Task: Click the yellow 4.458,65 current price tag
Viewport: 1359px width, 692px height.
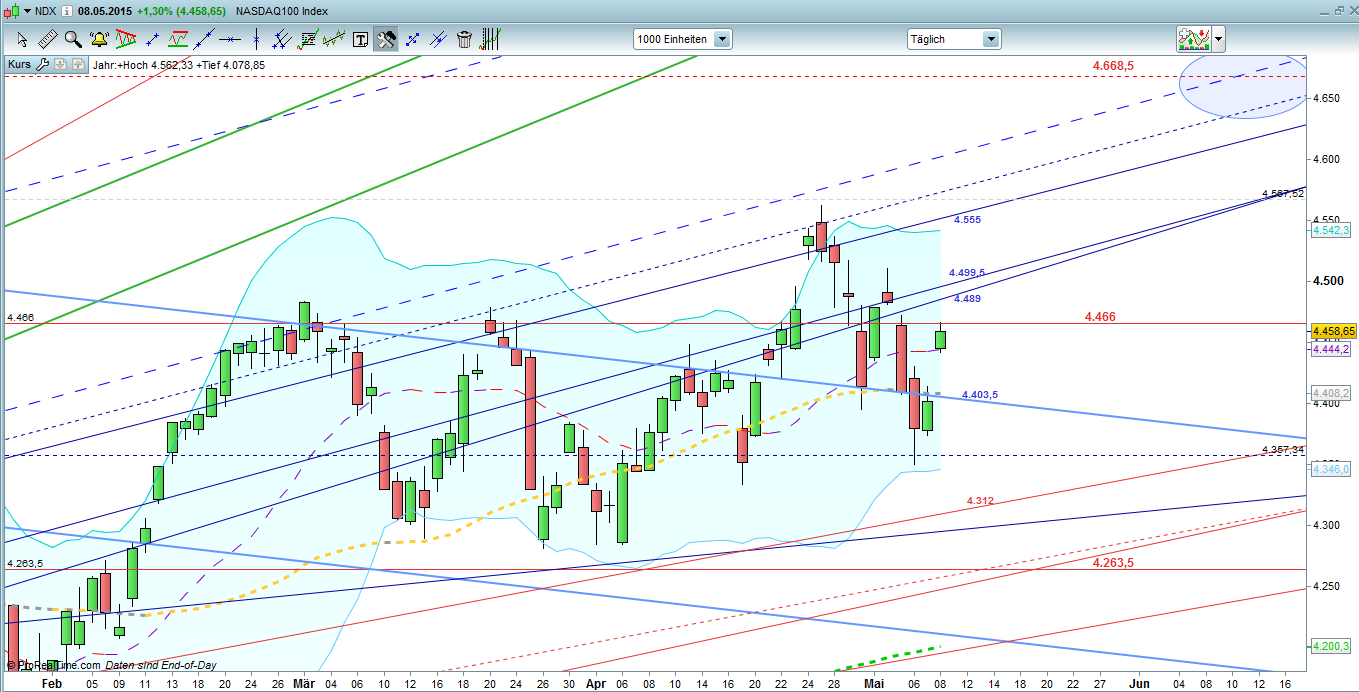Action: pos(1332,330)
